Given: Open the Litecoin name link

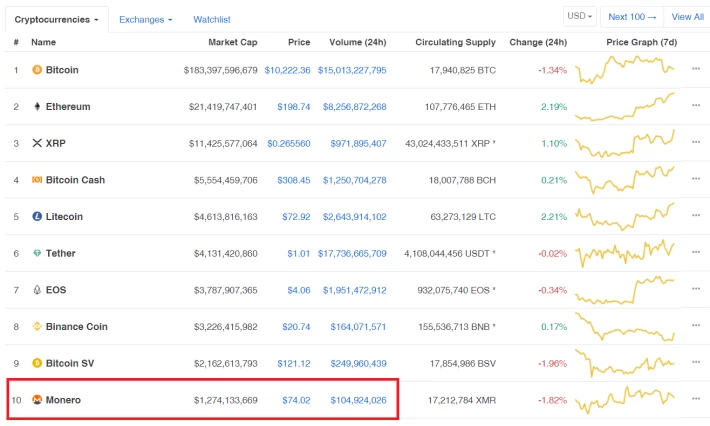Looking at the screenshot, I should click(64, 216).
